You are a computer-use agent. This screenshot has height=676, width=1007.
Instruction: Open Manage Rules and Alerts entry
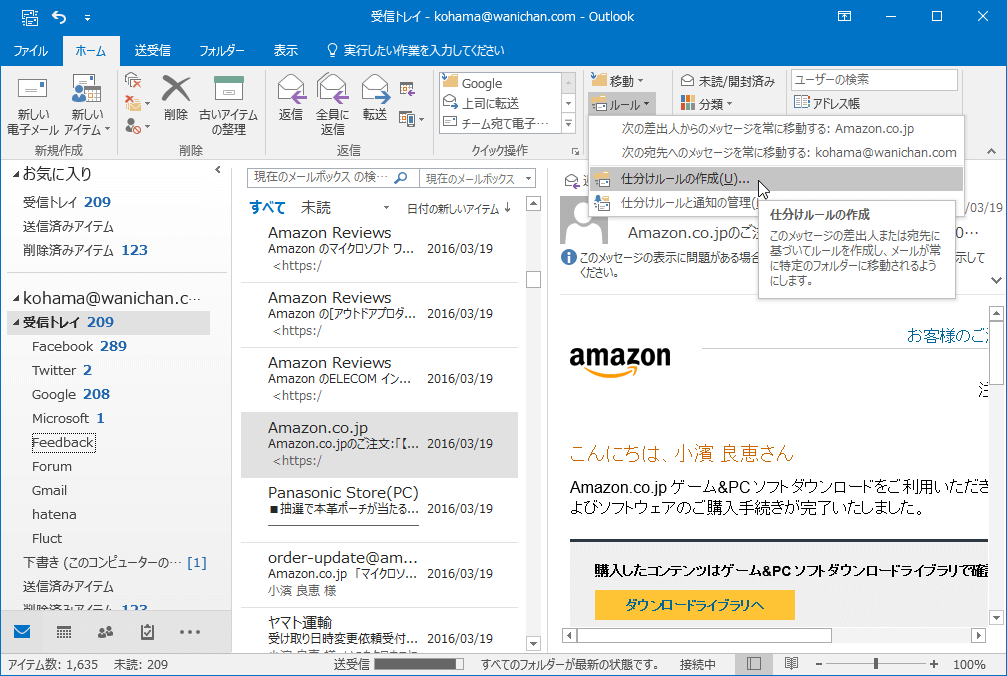(674, 203)
